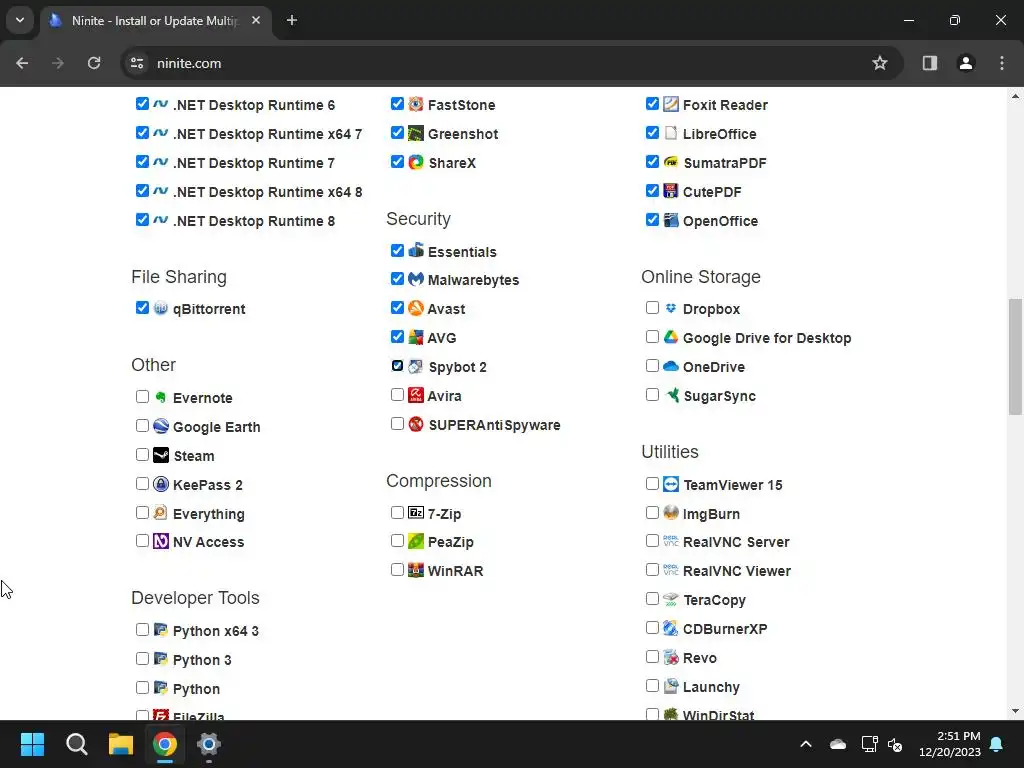Open File Explorer from the taskbar
Image resolution: width=1024 pixels, height=768 pixels.
(121, 744)
